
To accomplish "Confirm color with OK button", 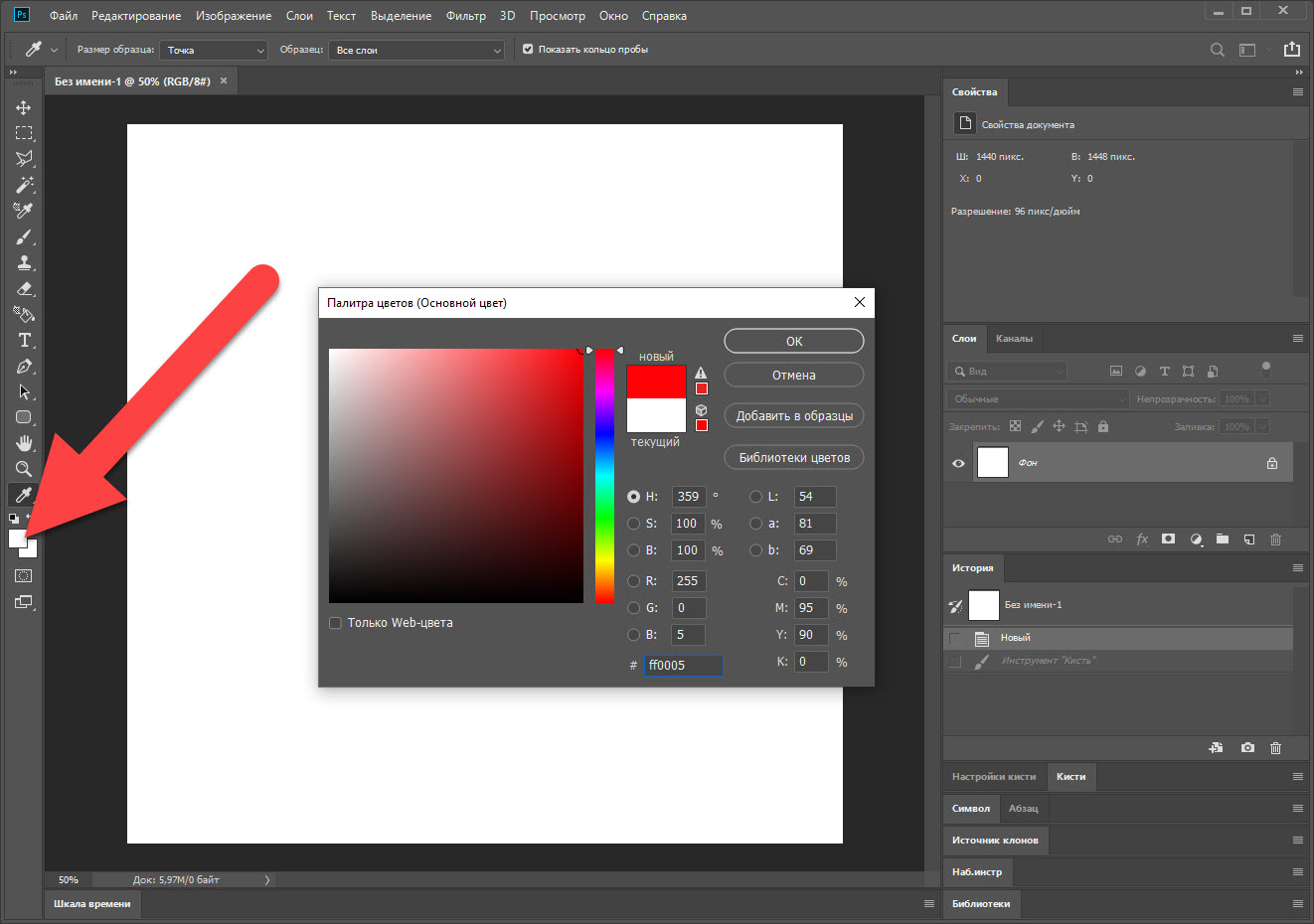I will click(x=794, y=341).
